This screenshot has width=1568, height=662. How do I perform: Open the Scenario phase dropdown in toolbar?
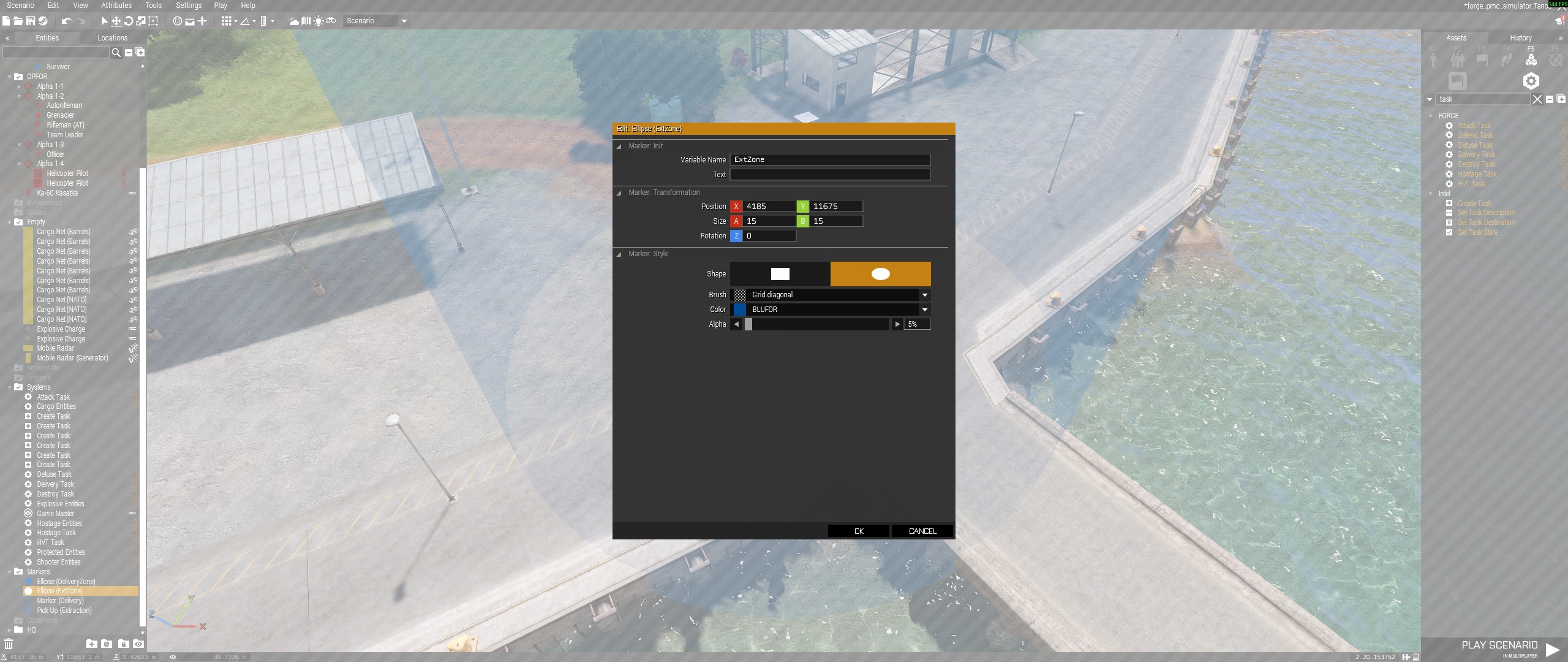pos(376,21)
